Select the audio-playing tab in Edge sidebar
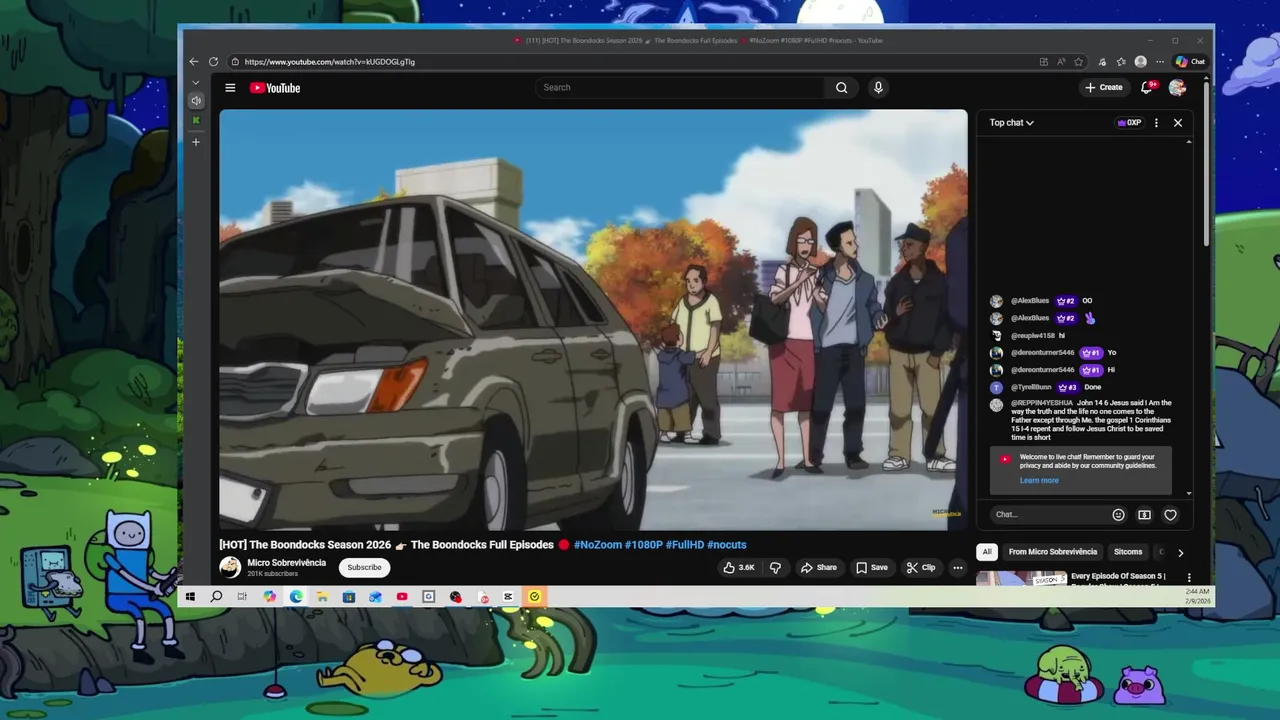The height and width of the screenshot is (720, 1280). pyautogui.click(x=196, y=100)
